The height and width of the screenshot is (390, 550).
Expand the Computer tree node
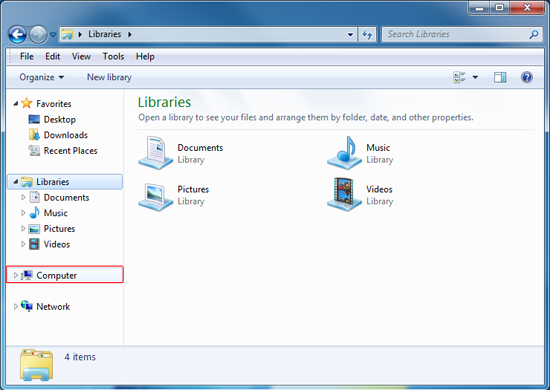(x=15, y=275)
